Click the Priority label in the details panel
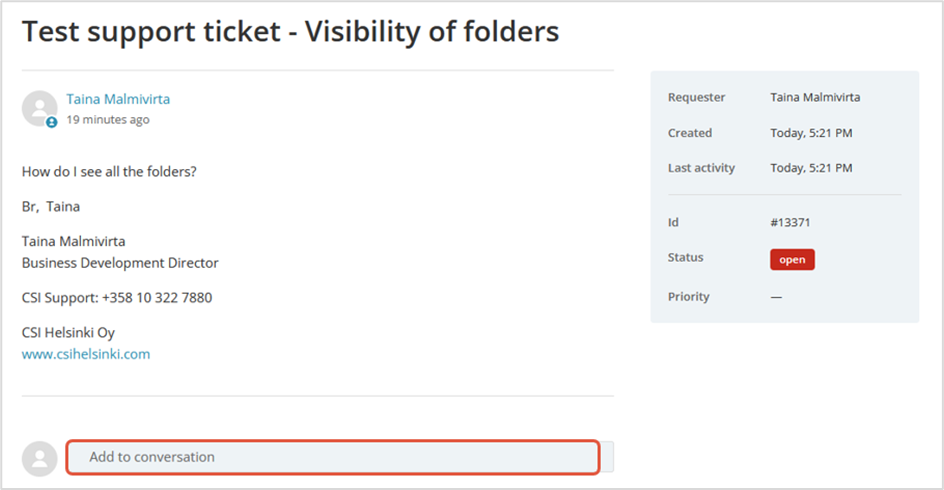The image size is (944, 490). 689,297
